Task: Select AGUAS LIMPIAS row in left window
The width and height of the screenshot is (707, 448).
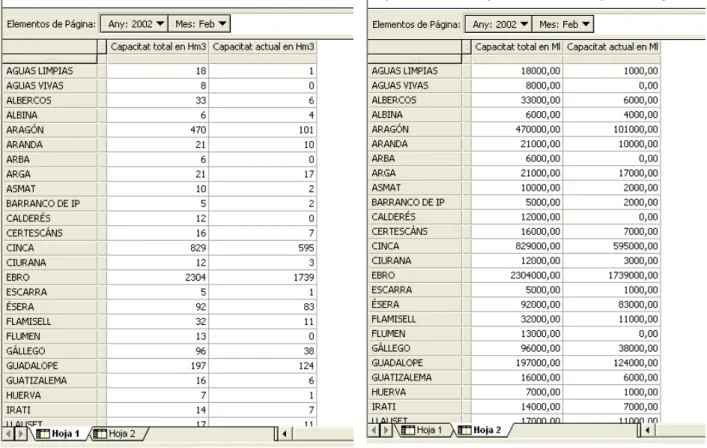Action: coord(50,71)
